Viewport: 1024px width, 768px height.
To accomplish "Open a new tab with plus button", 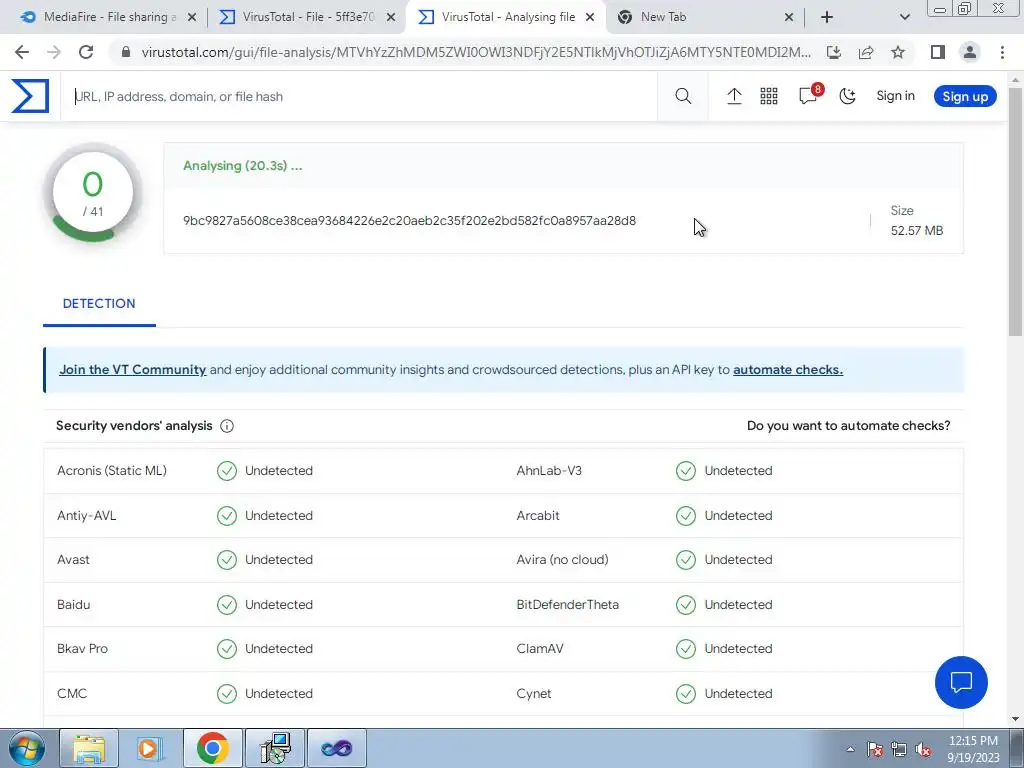I will coord(827,17).
